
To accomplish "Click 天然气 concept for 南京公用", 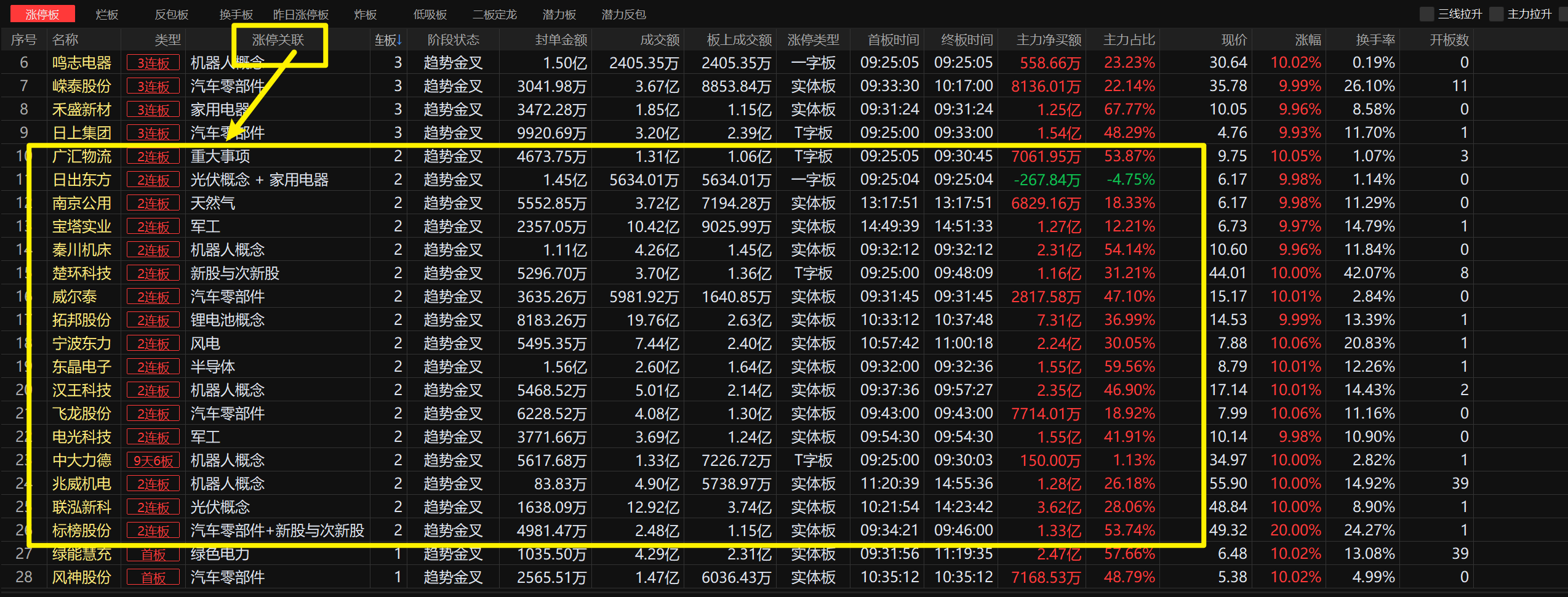I will coord(213,203).
